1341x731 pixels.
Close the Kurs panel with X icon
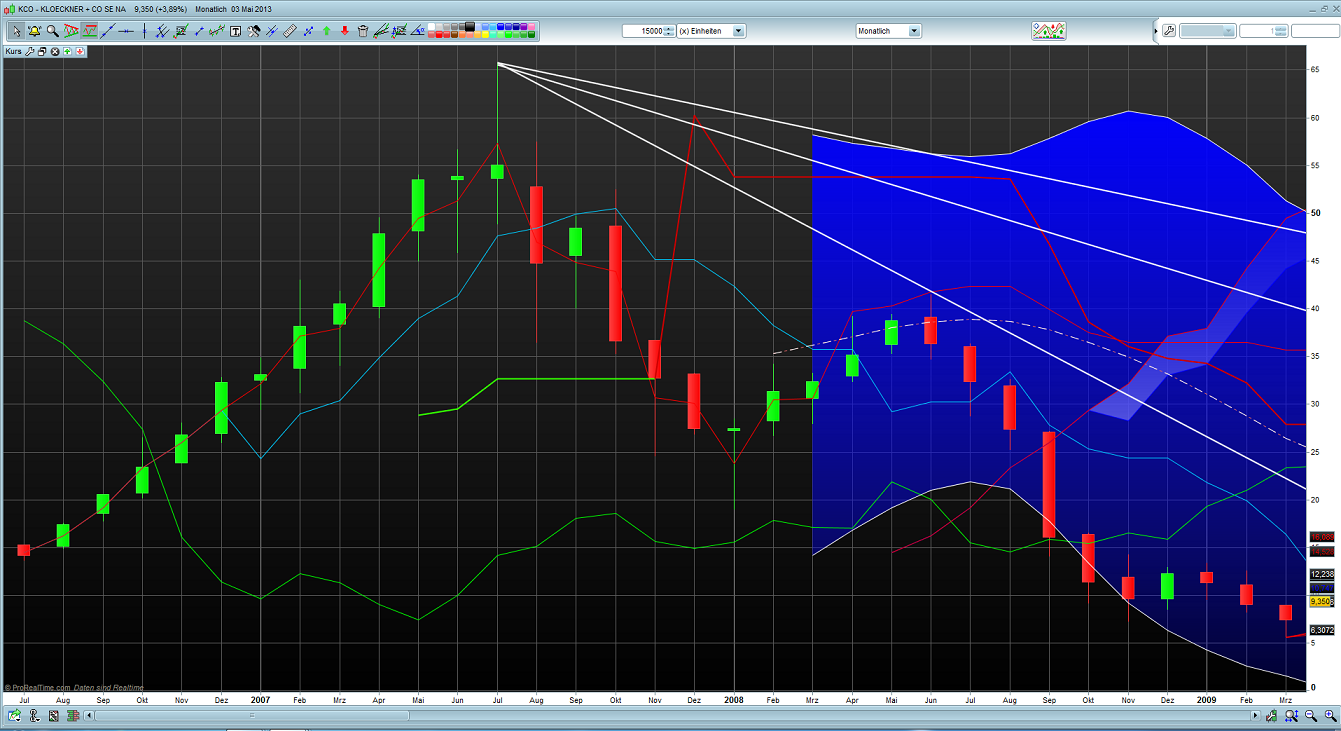point(55,50)
